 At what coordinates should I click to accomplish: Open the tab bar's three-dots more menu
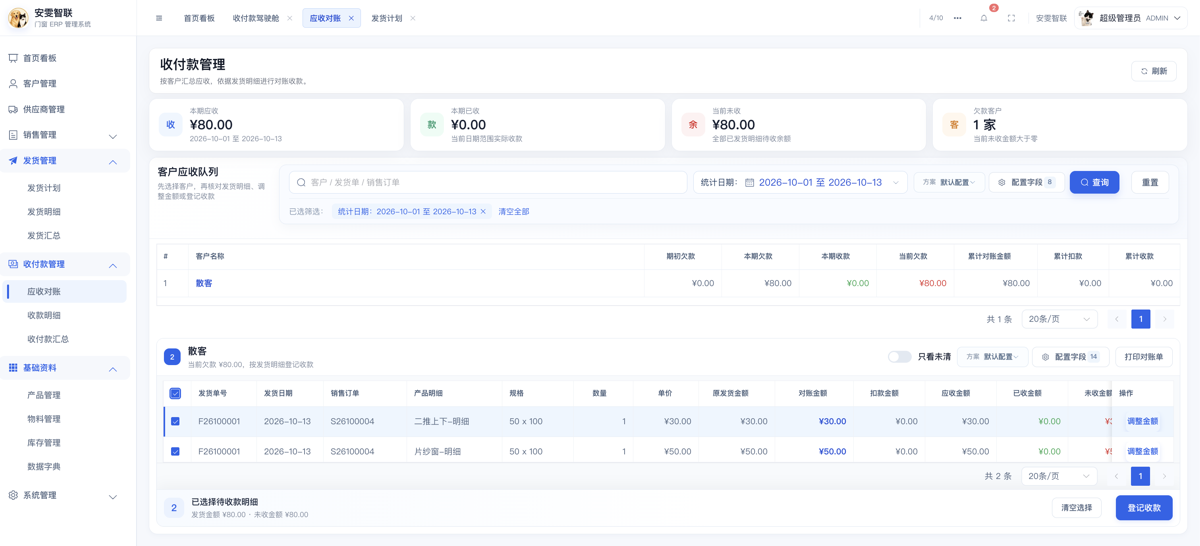958,18
